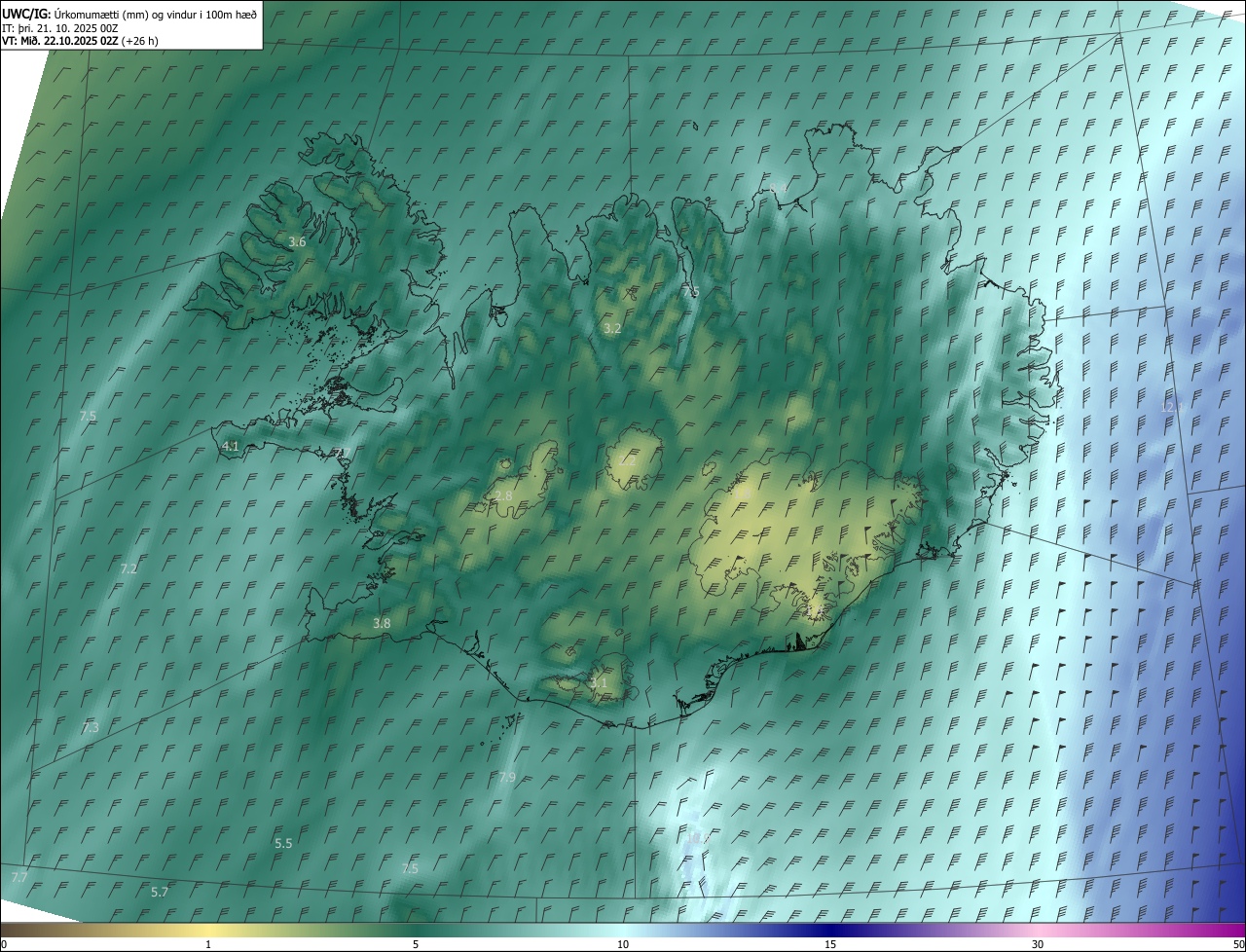The image size is (1246, 952).
Task: Click the 5.5 value label on the map
Action: coord(283,843)
